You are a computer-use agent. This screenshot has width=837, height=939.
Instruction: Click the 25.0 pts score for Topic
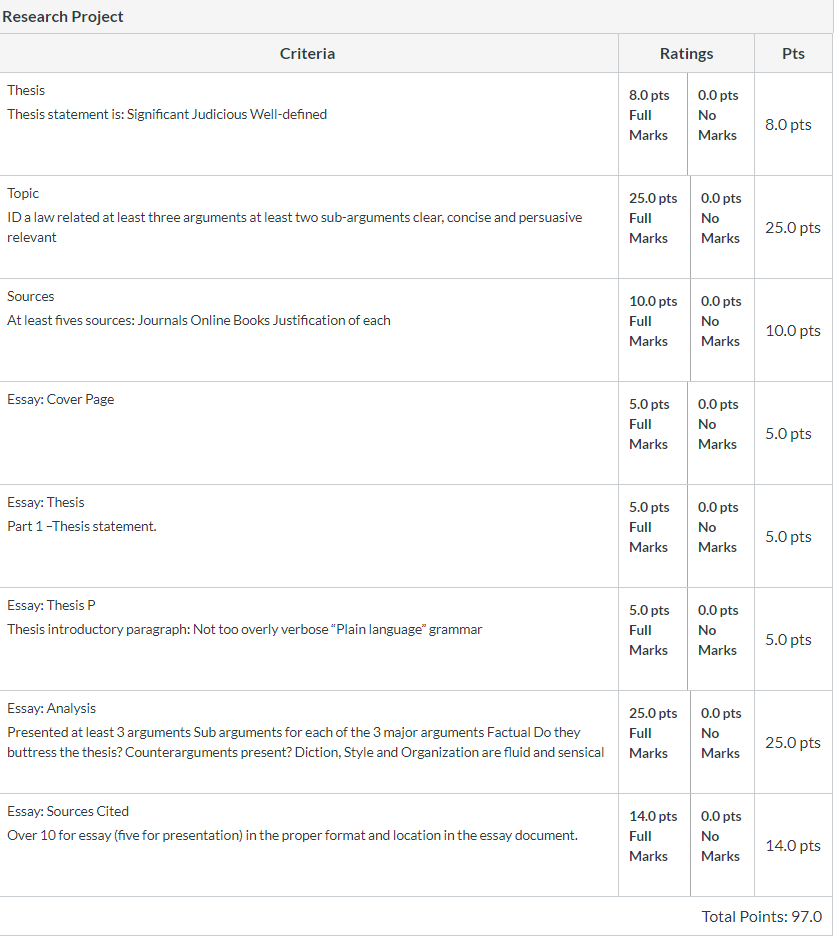(x=793, y=228)
